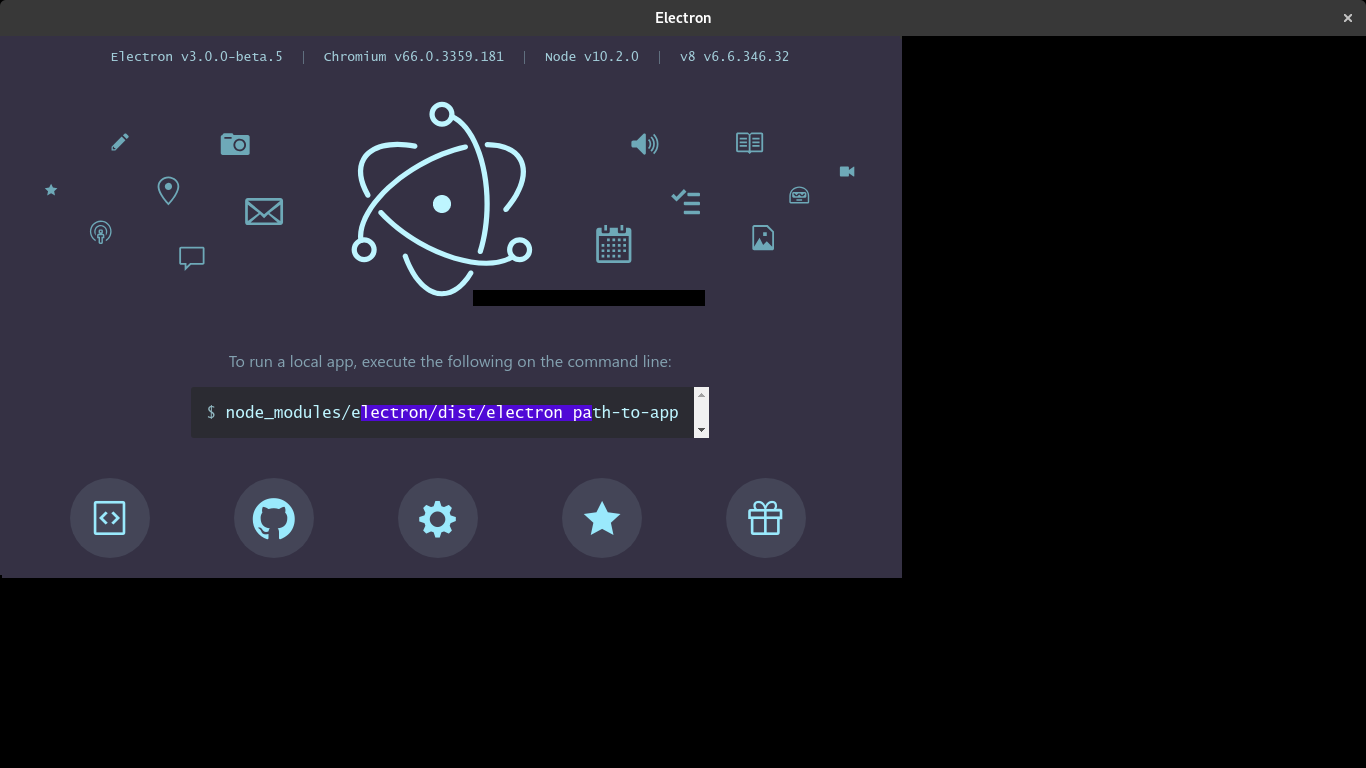Click the gift box button
This screenshot has height=768, width=1366.
click(x=765, y=518)
